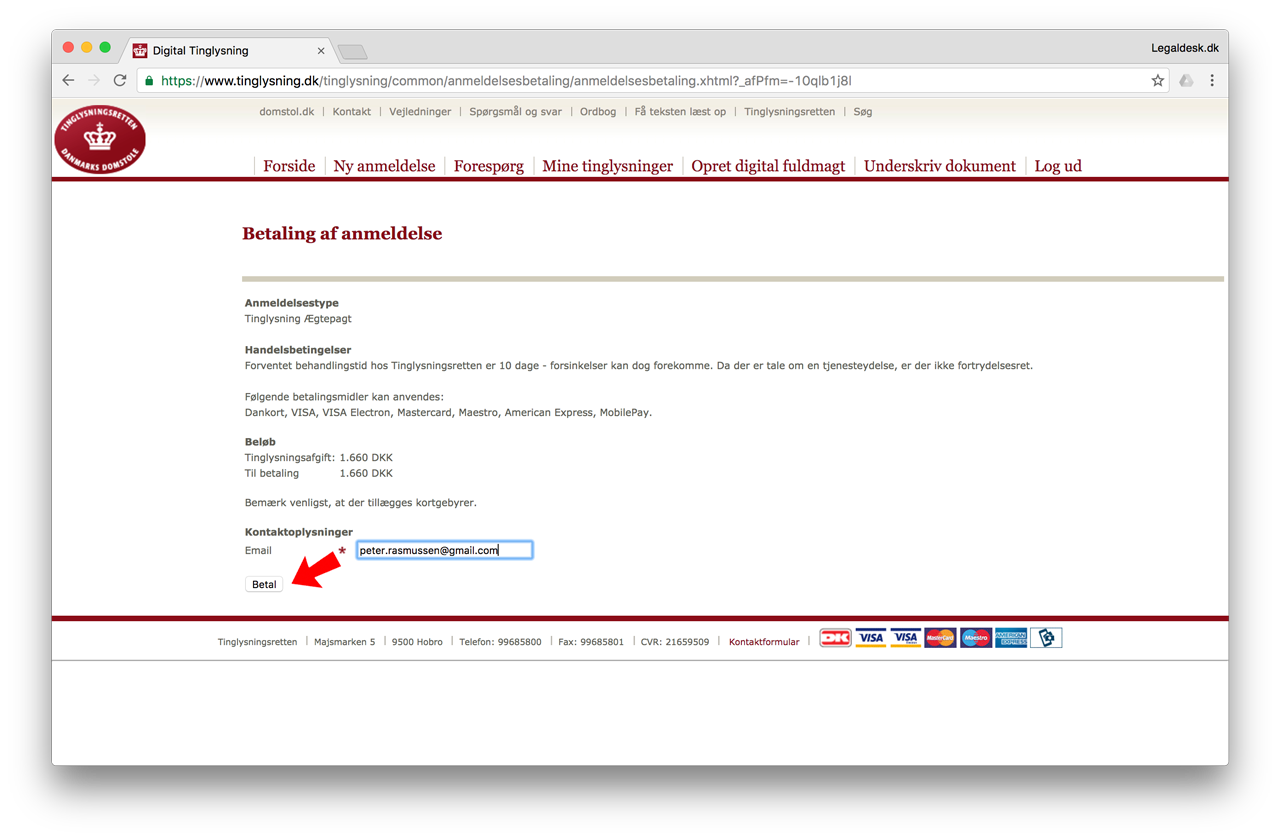Close the Digital Tinglysning tab
Image resolution: width=1280 pixels, height=839 pixels.
pyautogui.click(x=321, y=50)
